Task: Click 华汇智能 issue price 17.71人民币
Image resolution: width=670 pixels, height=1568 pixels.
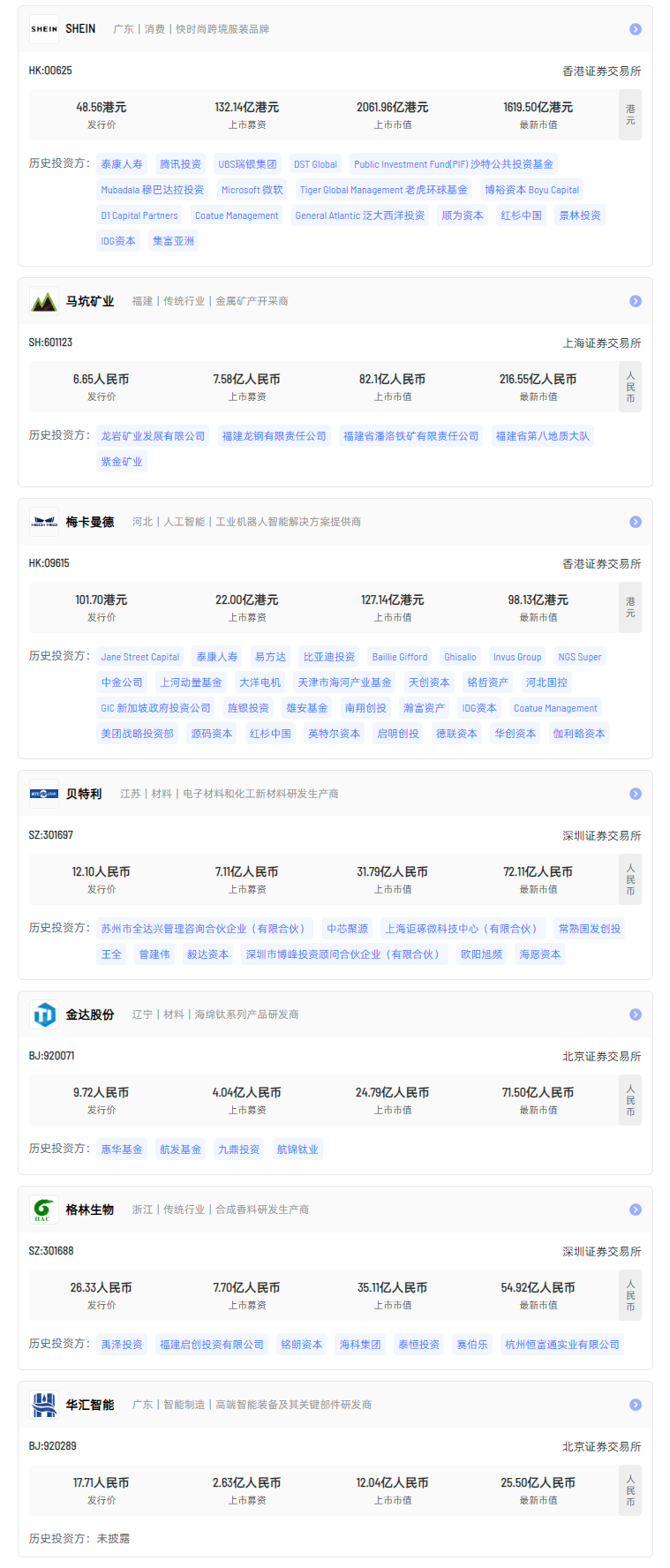Action: [102, 1482]
